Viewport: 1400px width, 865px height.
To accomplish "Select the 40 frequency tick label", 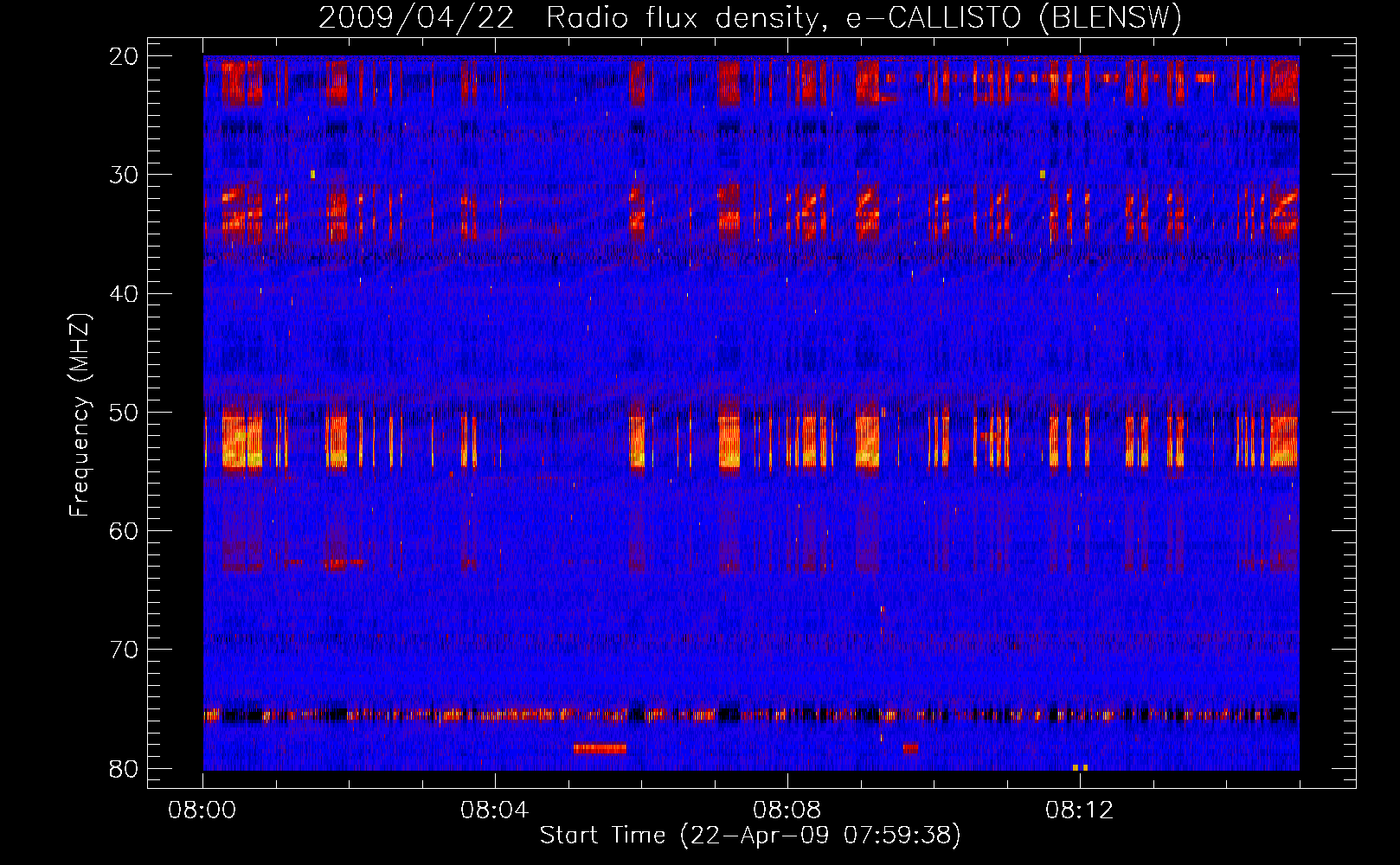I will pos(124,294).
